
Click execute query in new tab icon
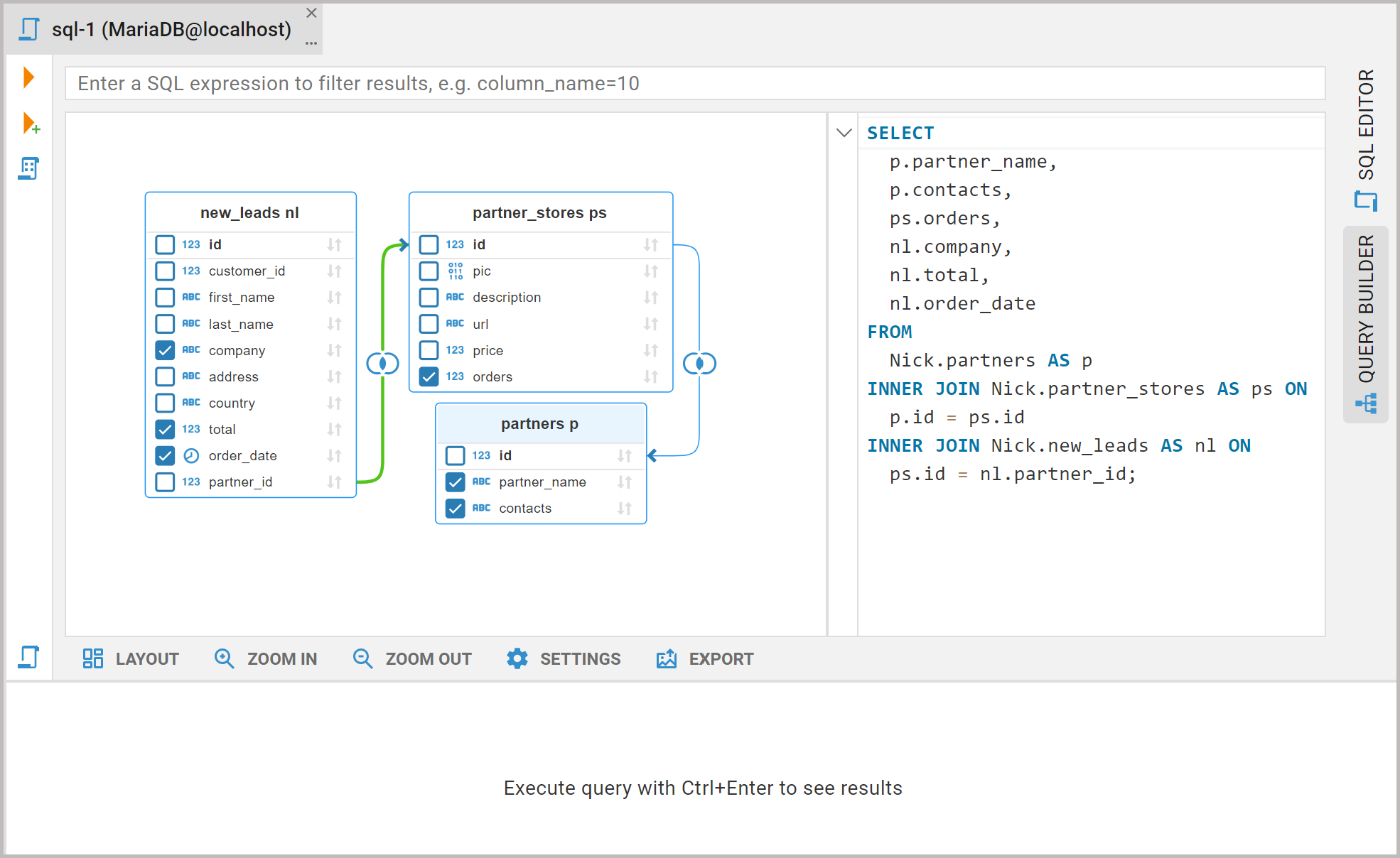[x=31, y=124]
